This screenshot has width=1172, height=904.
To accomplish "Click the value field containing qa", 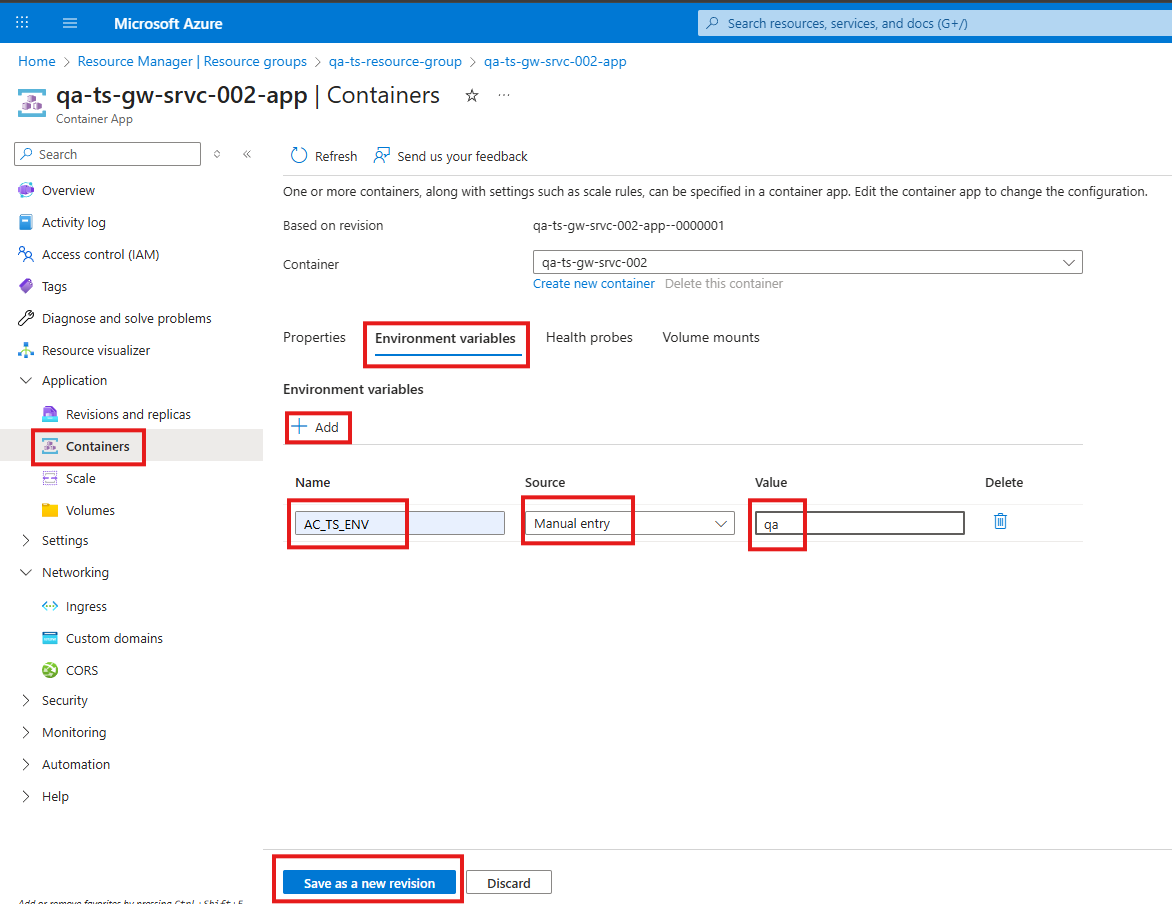I will click(860, 523).
